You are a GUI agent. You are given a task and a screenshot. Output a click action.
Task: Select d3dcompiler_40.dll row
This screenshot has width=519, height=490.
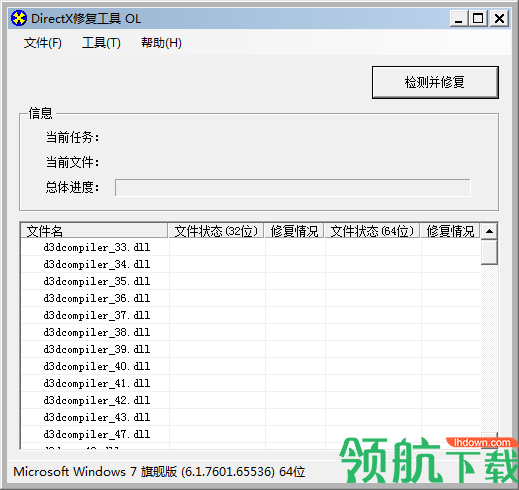[251, 366]
